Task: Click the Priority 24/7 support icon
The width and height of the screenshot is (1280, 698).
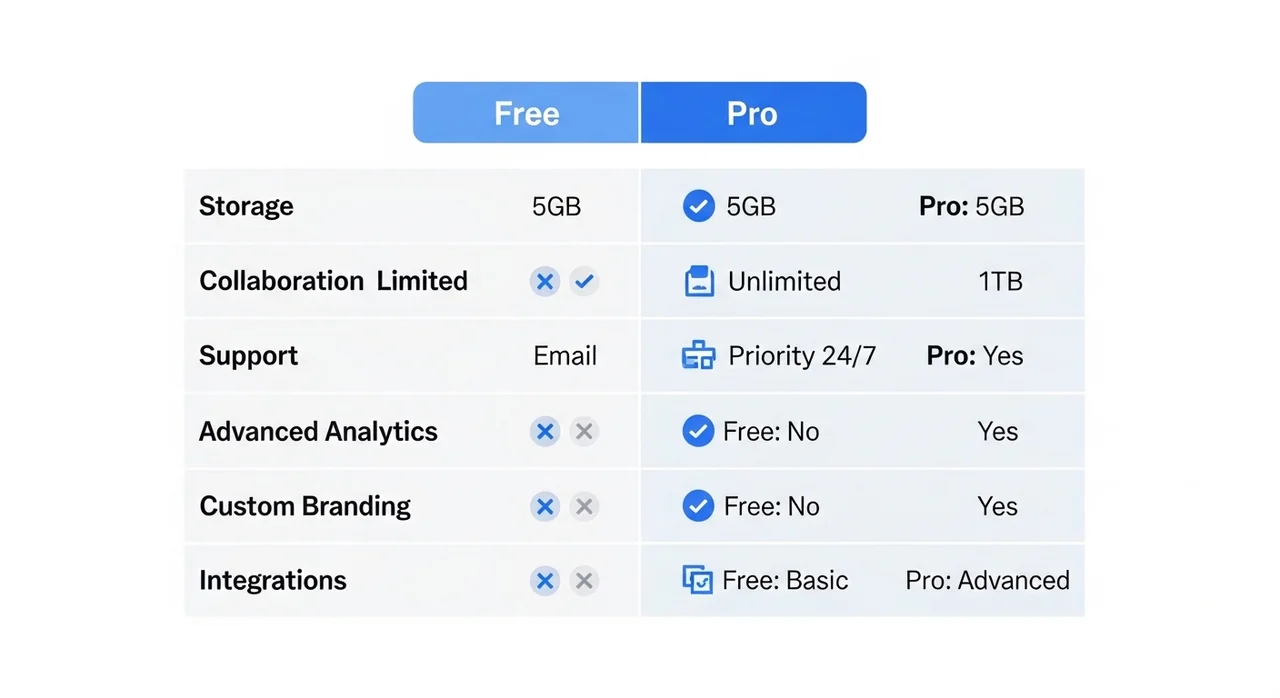Action: click(x=698, y=356)
